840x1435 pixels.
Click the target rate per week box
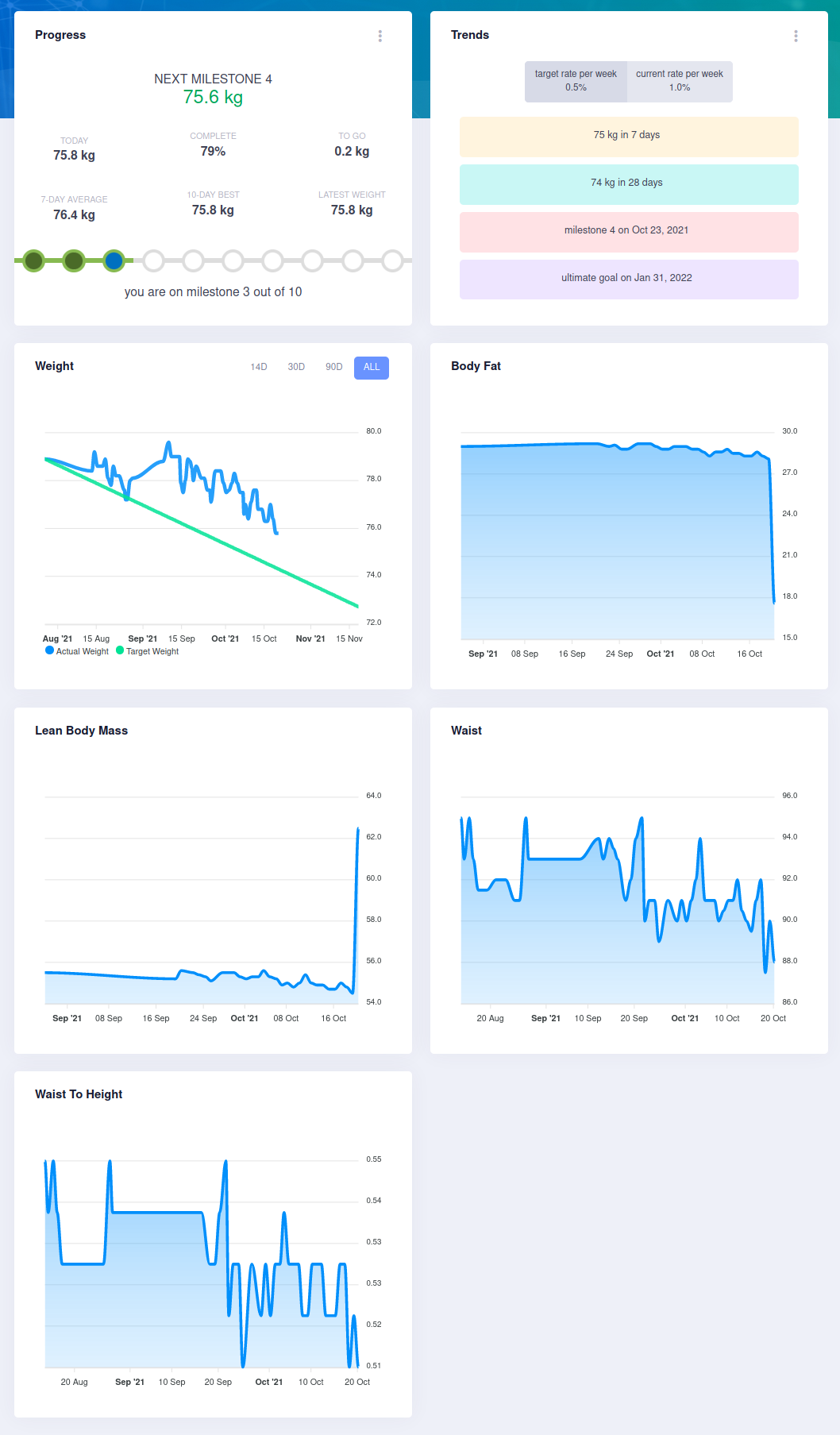tap(576, 81)
